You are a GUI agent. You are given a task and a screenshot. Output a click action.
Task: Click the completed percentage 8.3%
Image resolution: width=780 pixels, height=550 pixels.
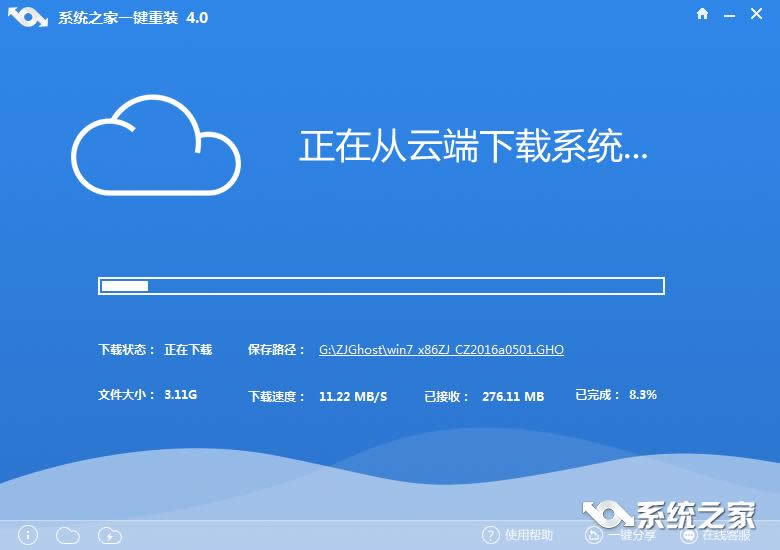[643, 395]
